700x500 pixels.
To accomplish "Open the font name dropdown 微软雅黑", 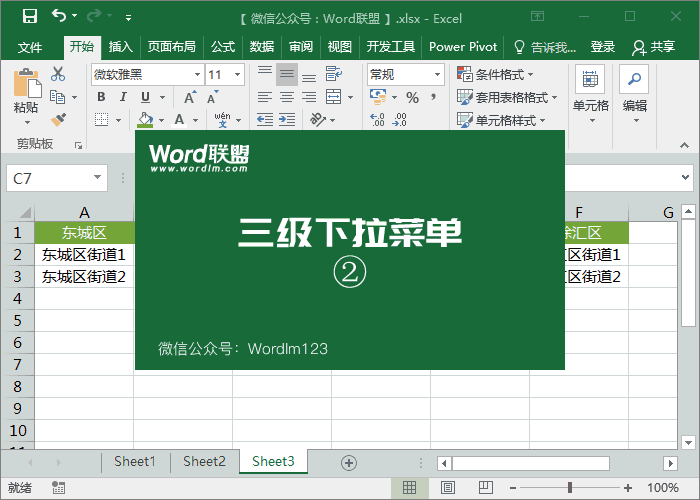I will tap(197, 75).
